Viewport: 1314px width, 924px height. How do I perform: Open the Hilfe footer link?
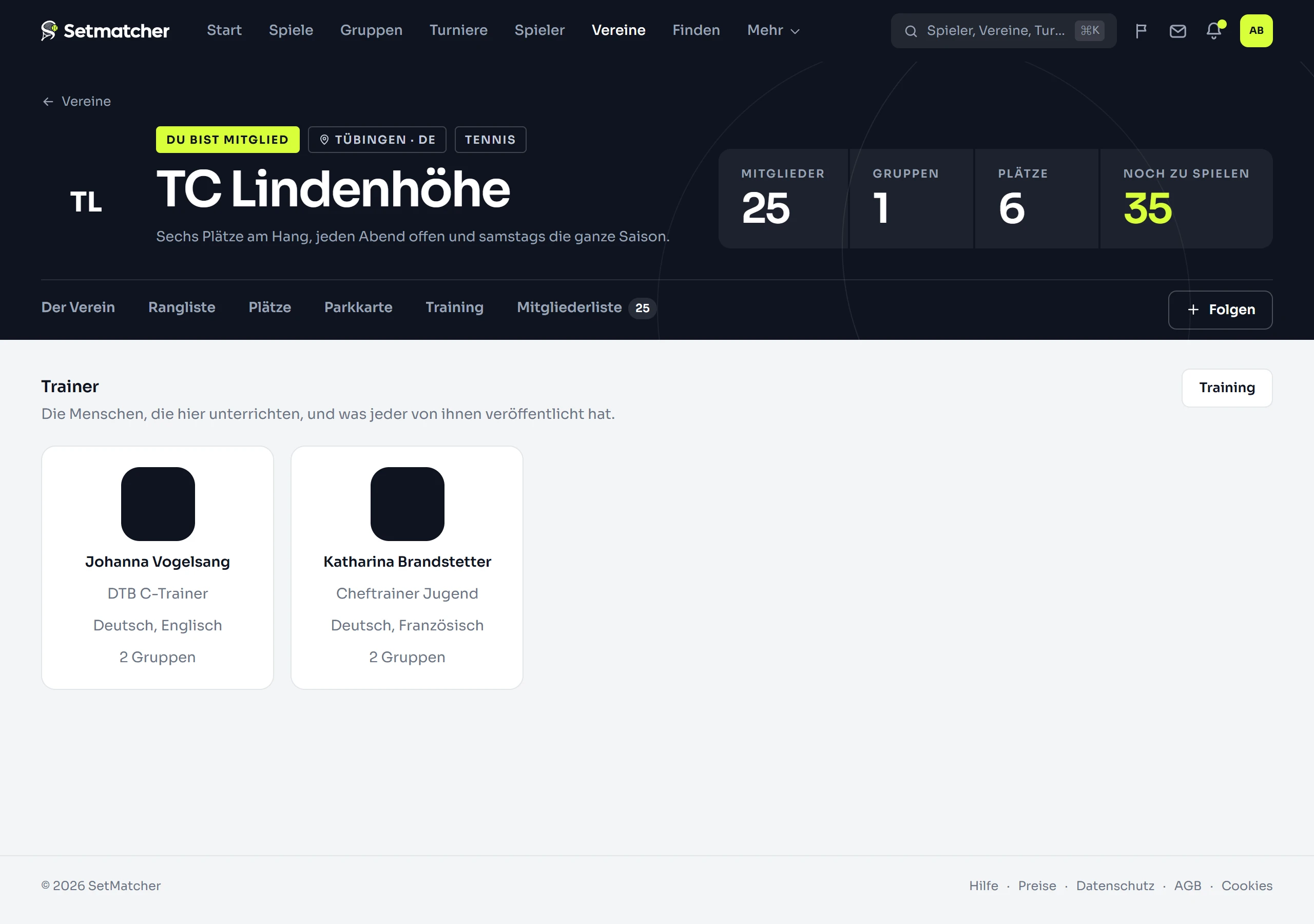[x=983, y=885]
